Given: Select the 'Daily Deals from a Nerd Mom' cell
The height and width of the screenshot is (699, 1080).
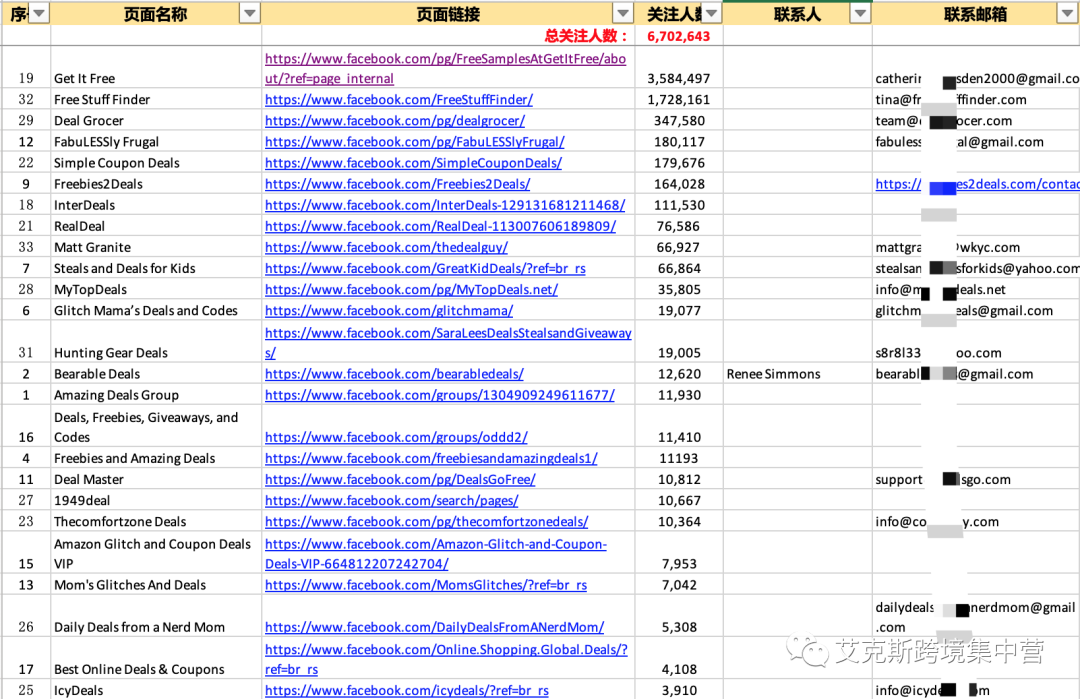Looking at the screenshot, I should [x=156, y=616].
